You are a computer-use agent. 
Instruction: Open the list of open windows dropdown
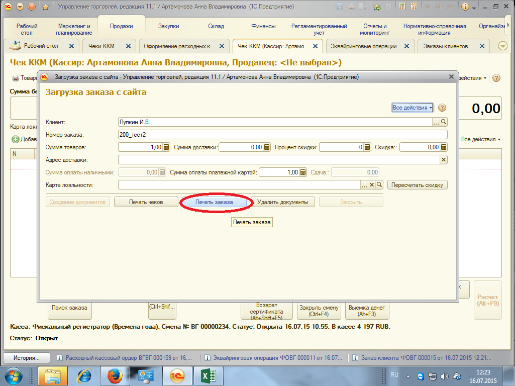click(503, 46)
